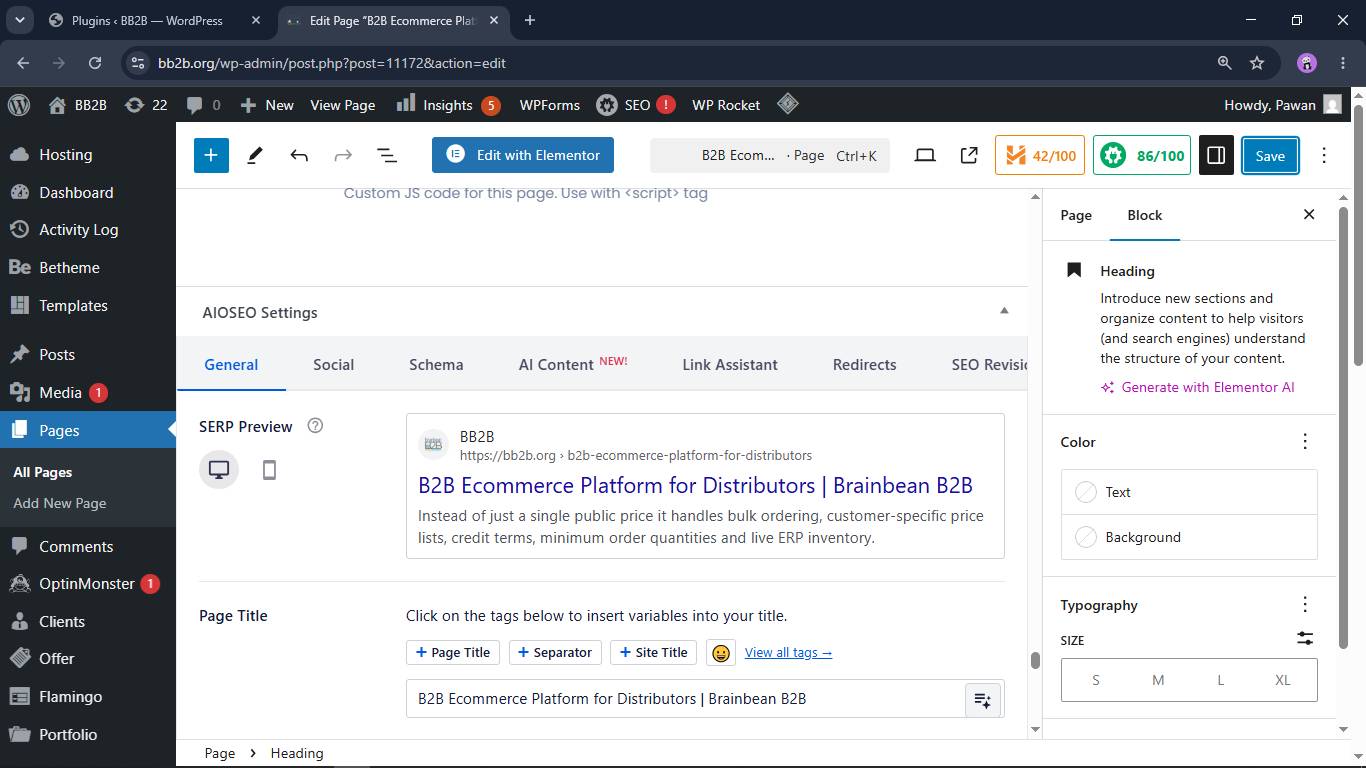Open the Page sidebar tab

point(1076,215)
